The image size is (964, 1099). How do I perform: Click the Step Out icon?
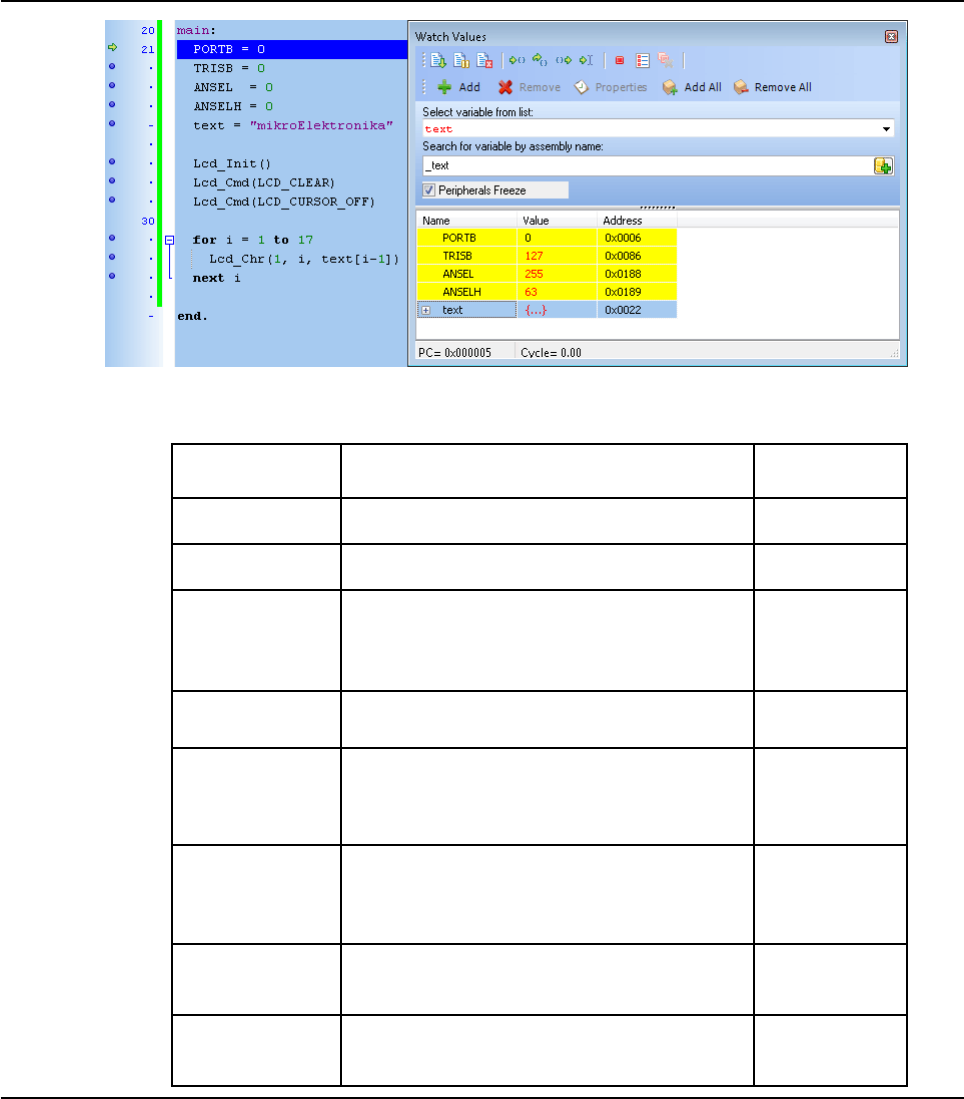[x=563, y=60]
